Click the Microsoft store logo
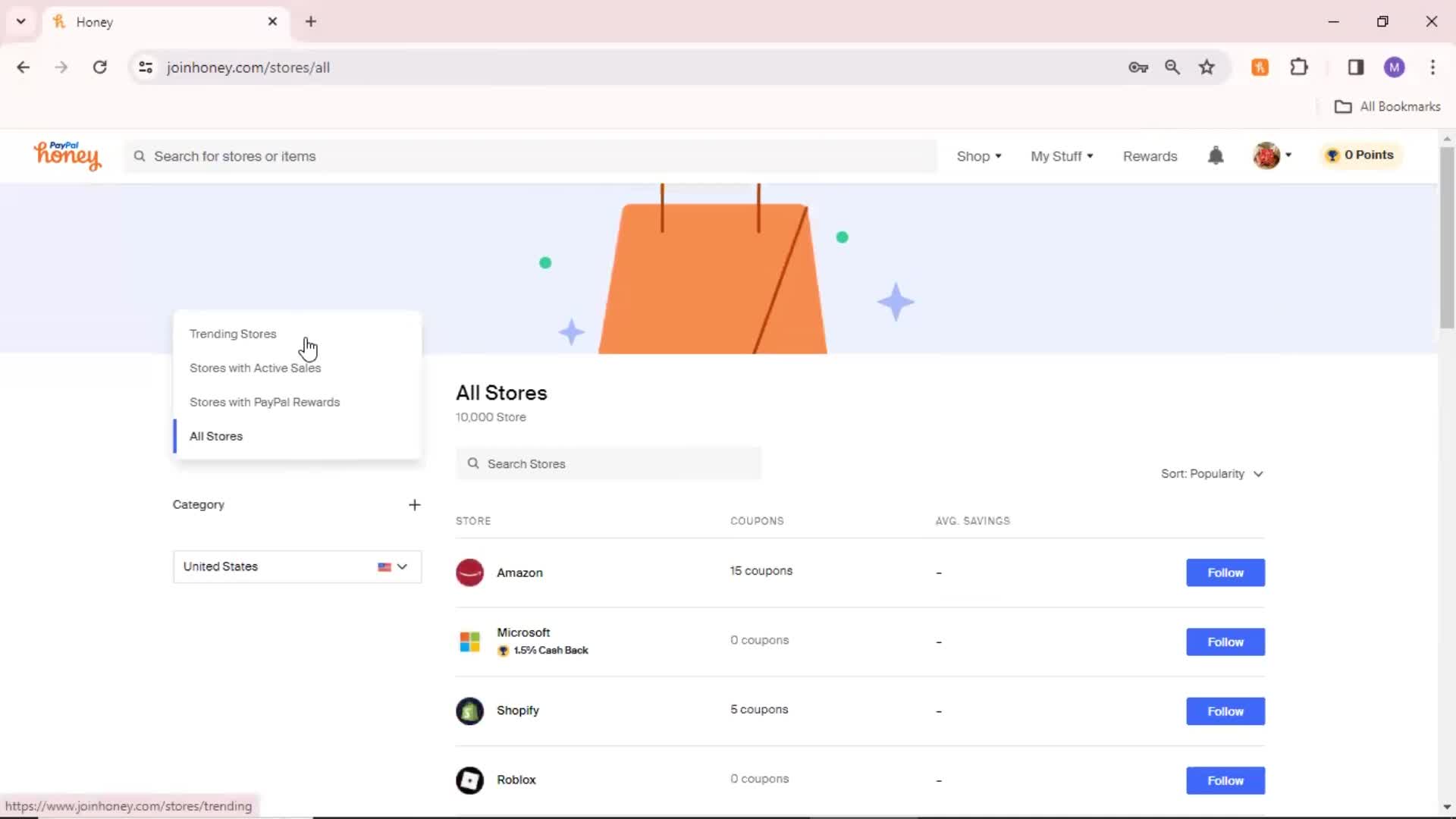Screen dimensions: 1456x819 (x=469, y=642)
